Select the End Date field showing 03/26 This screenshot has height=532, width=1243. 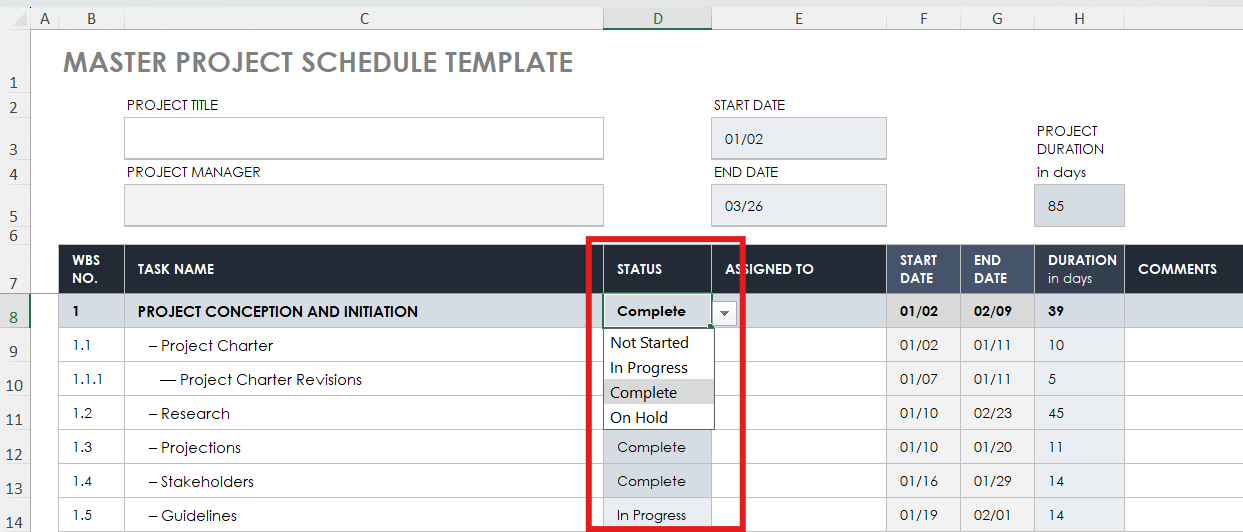tap(798, 205)
